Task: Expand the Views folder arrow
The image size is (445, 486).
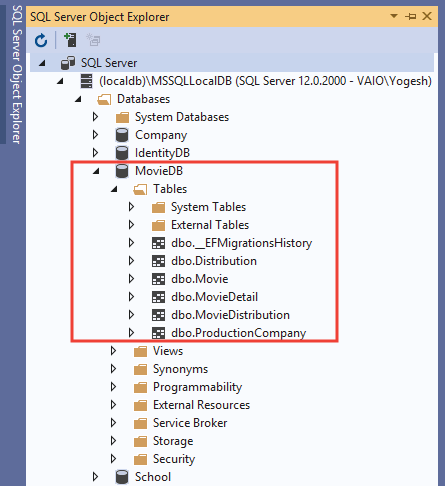Action: [x=113, y=351]
